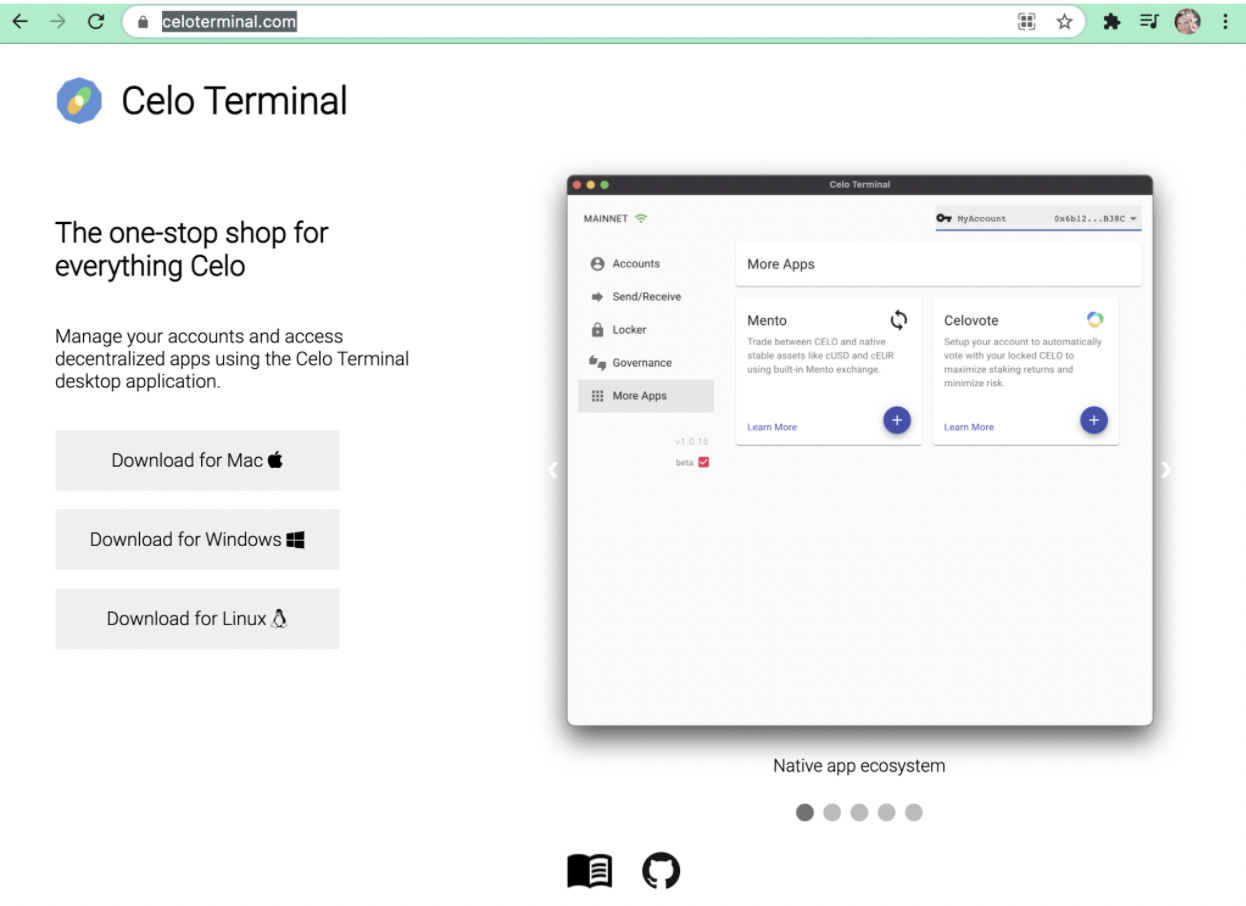This screenshot has height=906, width=1246.
Task: Click the Mento card title
Action: pyautogui.click(x=767, y=321)
